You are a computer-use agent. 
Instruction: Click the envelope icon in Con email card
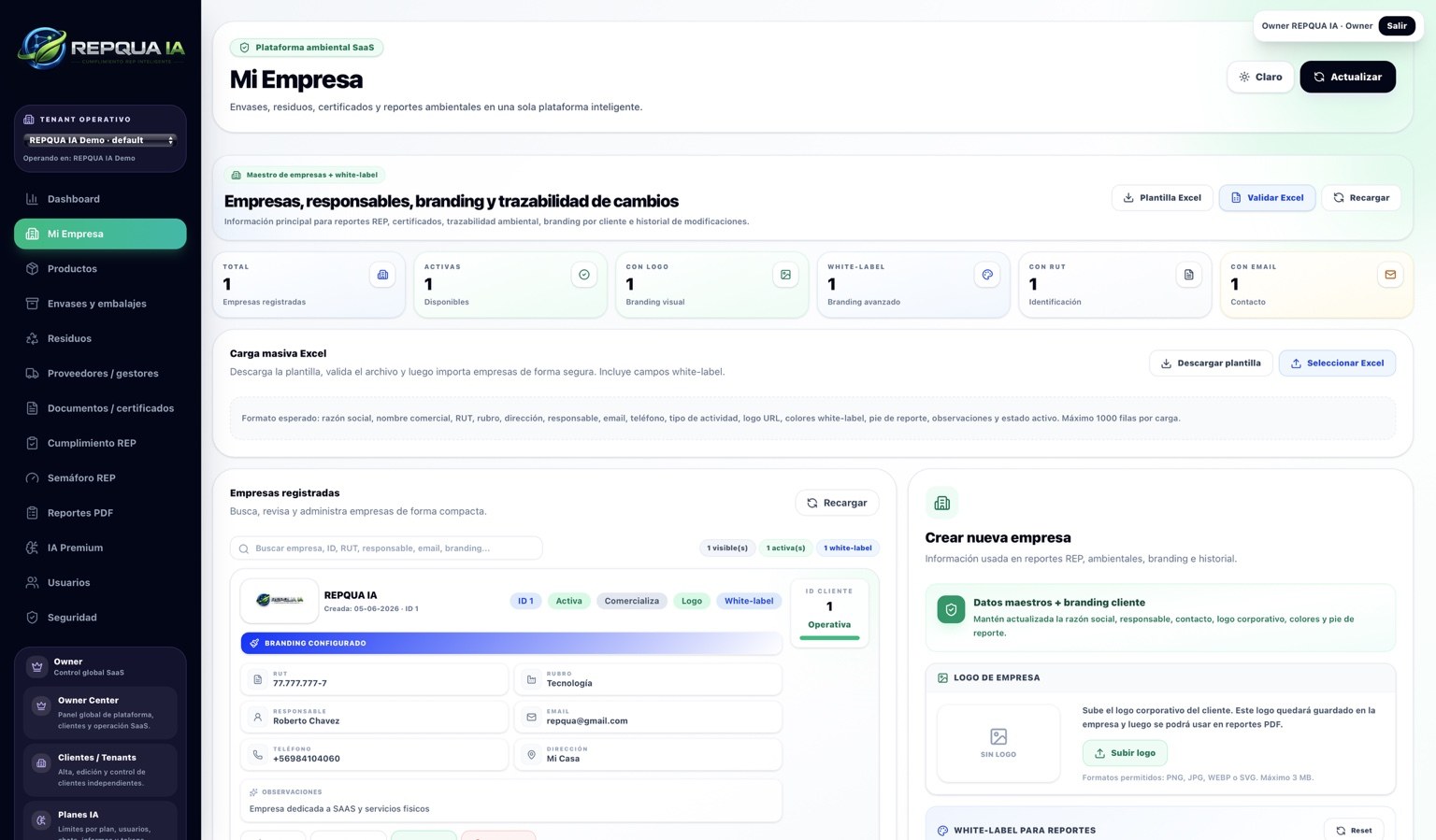pyautogui.click(x=1390, y=275)
